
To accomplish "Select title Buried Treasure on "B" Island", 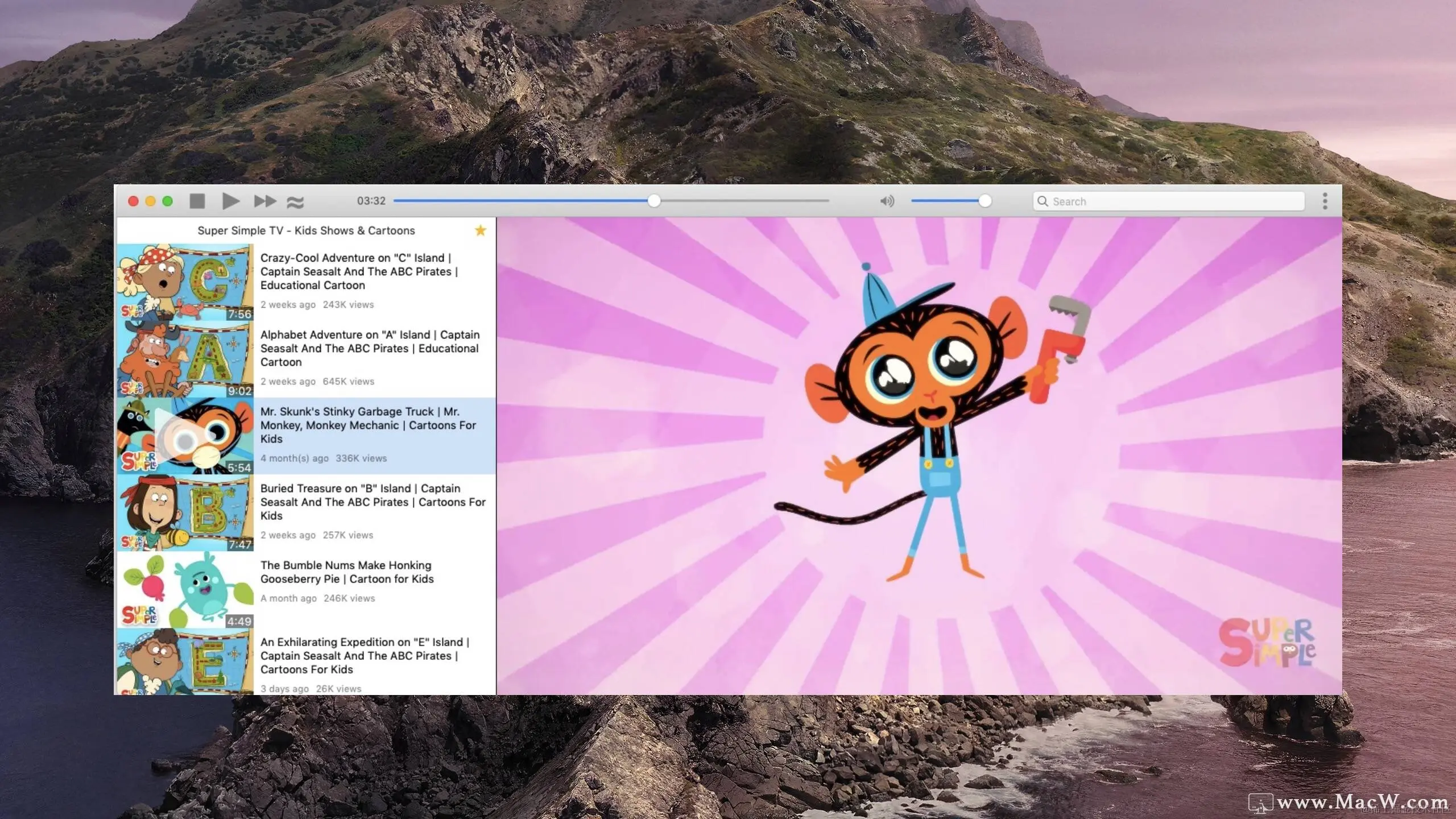I will 373,502.
